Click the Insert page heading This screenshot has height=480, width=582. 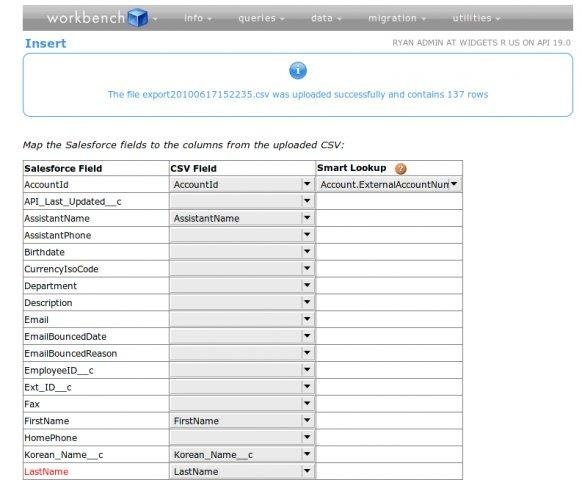(x=45, y=43)
